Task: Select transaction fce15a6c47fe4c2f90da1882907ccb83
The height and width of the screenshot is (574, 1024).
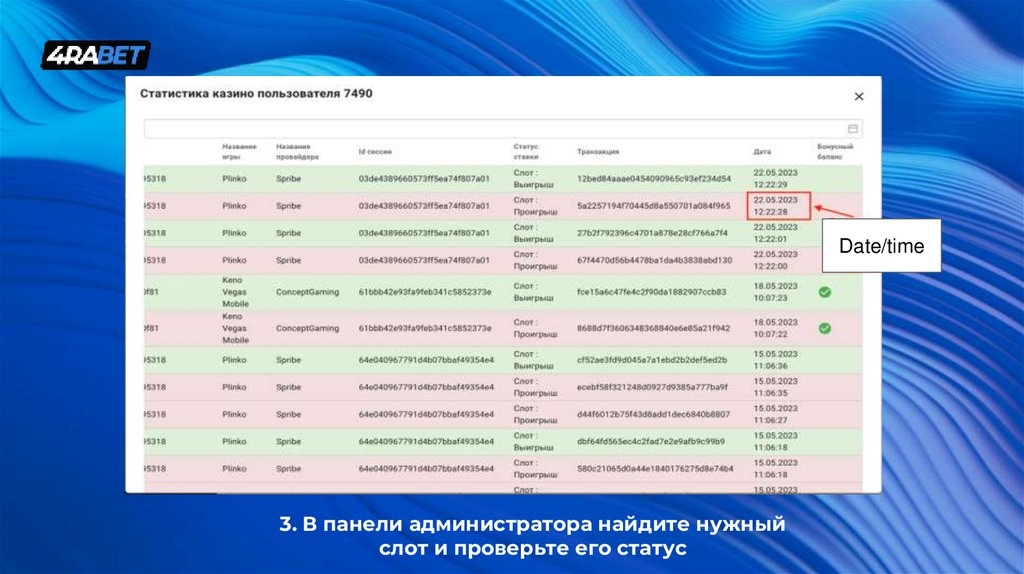Action: (x=651, y=292)
